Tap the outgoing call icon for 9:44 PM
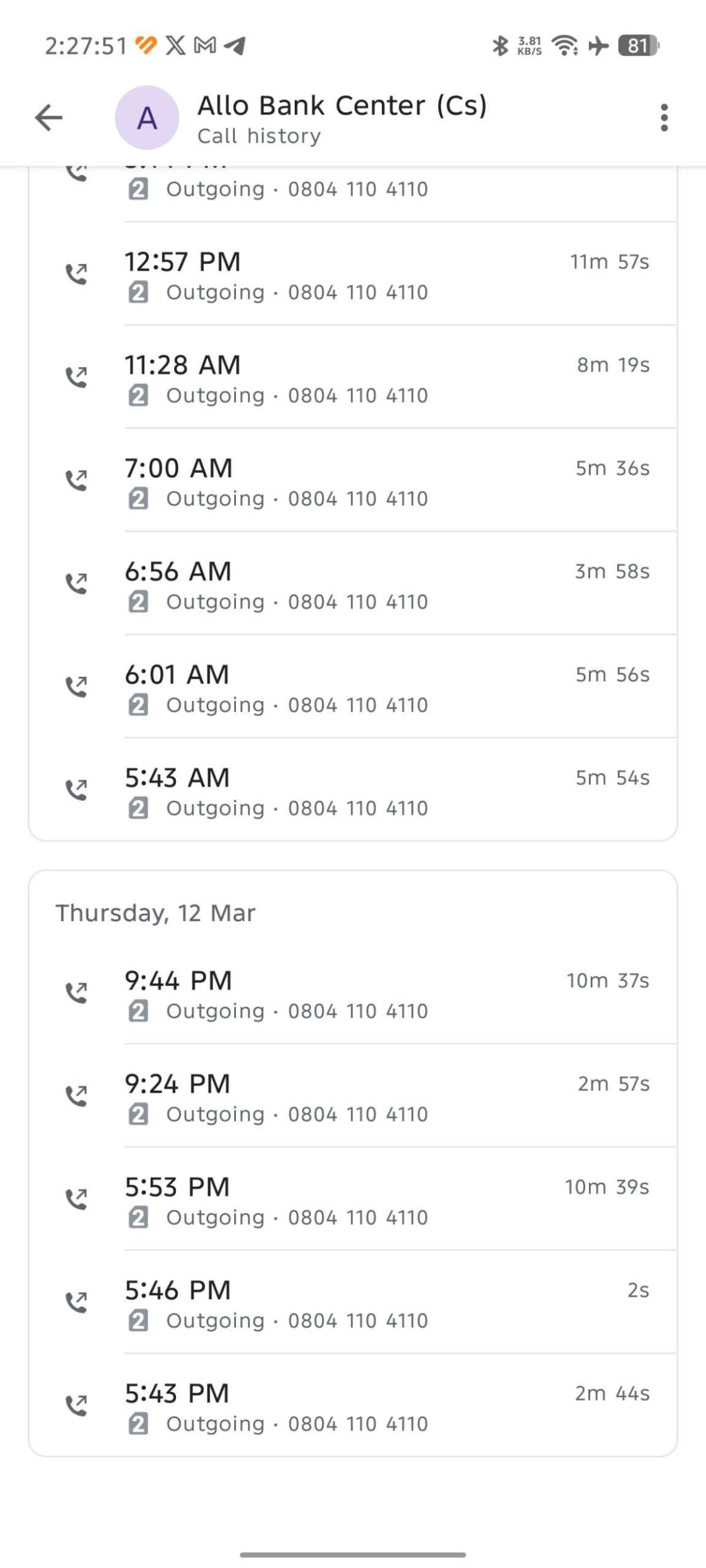This screenshot has width=706, height=1568. coord(77,992)
